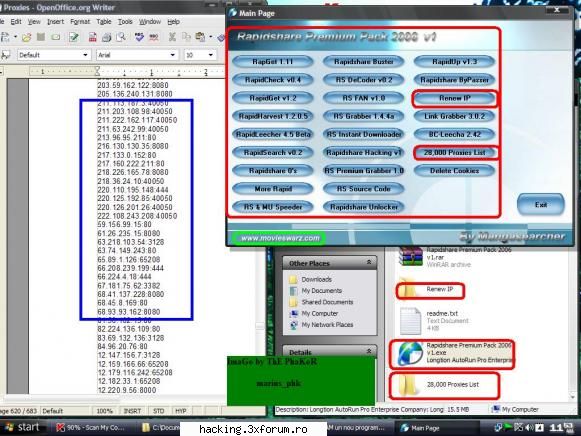Open Downloads in Other Places
The height and width of the screenshot is (436, 581).
coord(316,279)
